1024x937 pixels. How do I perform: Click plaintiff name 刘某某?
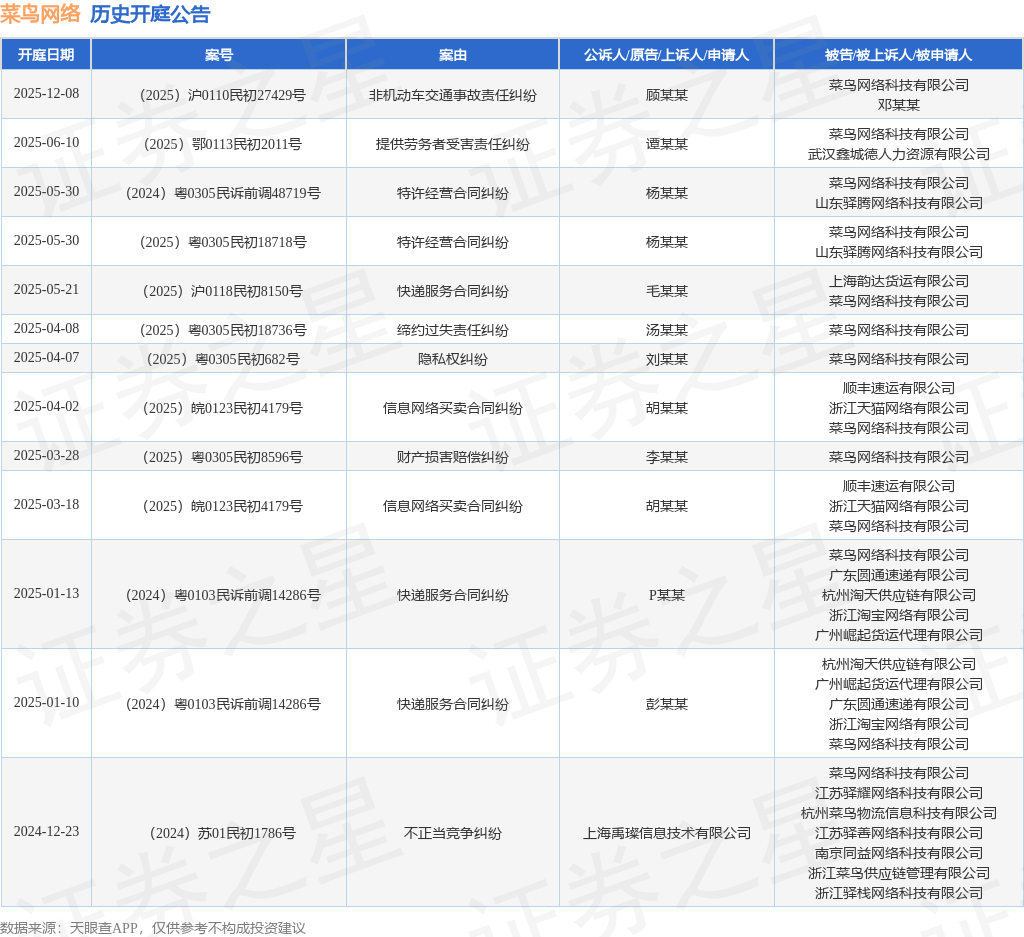667,359
